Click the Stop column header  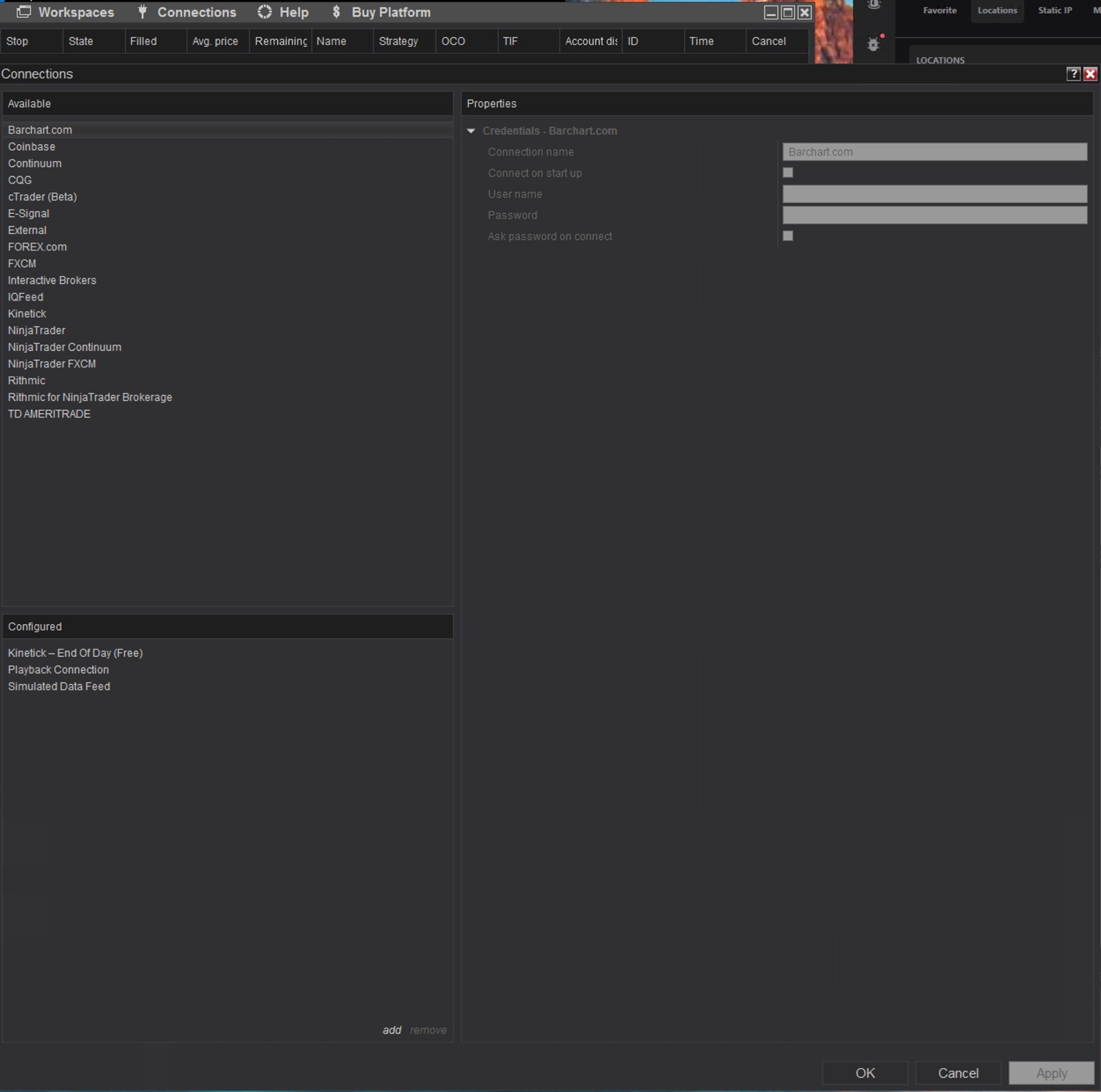[32, 41]
